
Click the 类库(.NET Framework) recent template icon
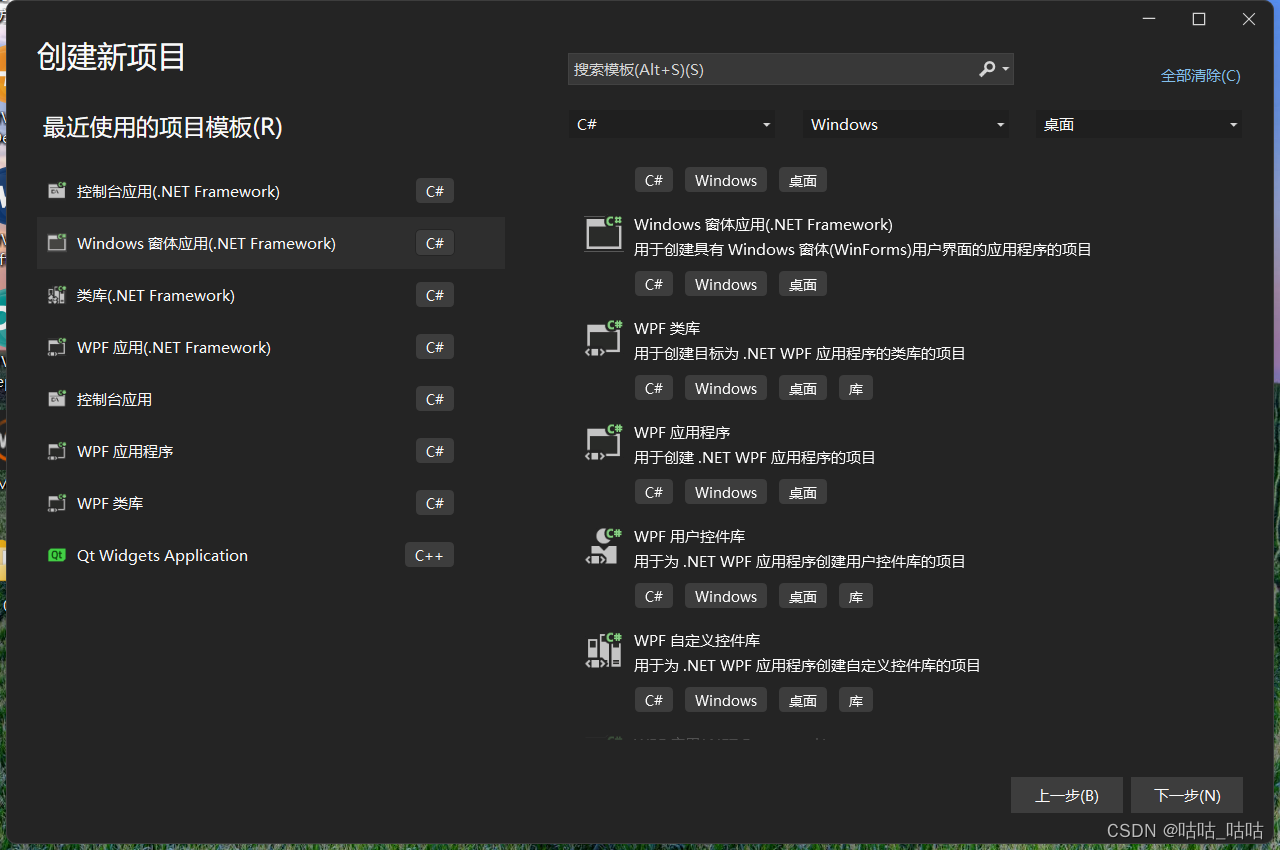click(57, 295)
